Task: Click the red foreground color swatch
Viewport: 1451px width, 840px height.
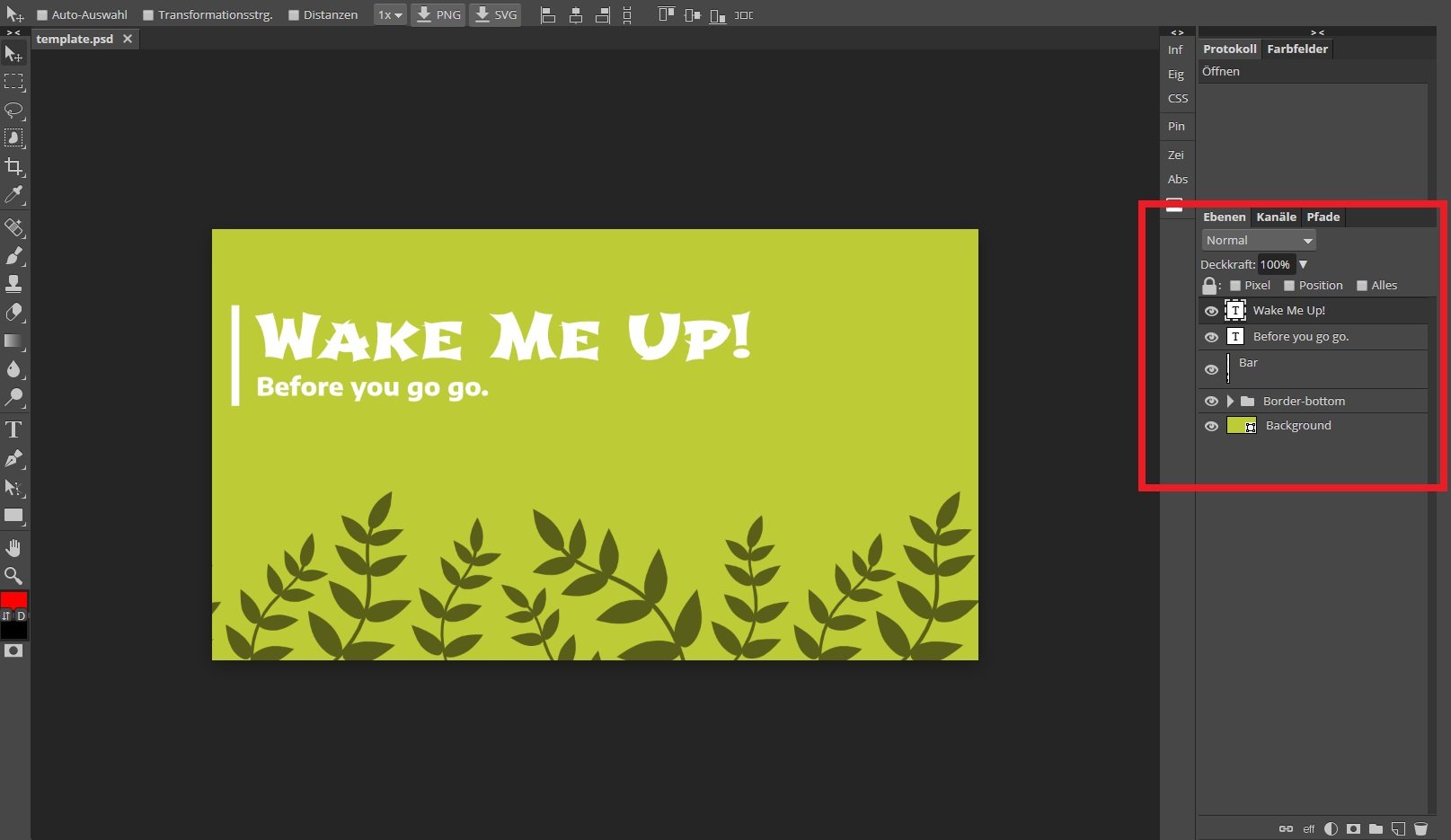Action: pyautogui.click(x=13, y=600)
